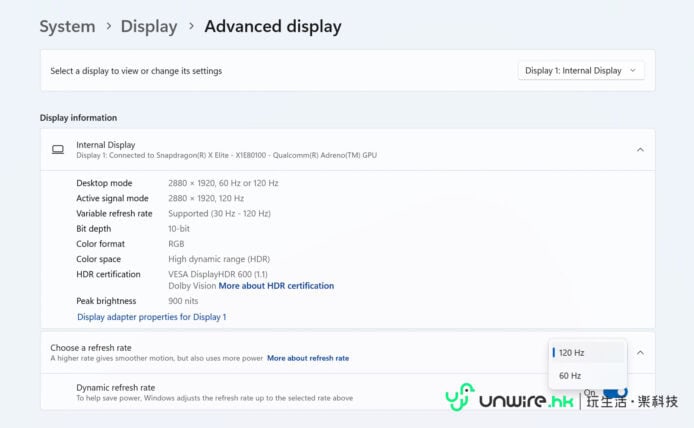Click the chevron before Advanced display
The image size is (694, 428).
[x=191, y=27]
